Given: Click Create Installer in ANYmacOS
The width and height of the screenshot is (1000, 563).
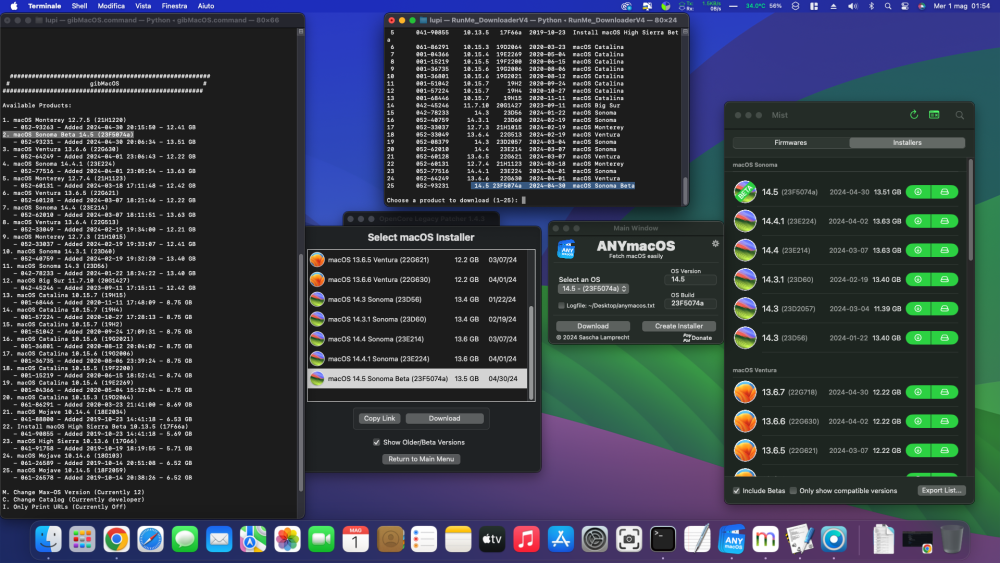Looking at the screenshot, I should click(x=679, y=326).
